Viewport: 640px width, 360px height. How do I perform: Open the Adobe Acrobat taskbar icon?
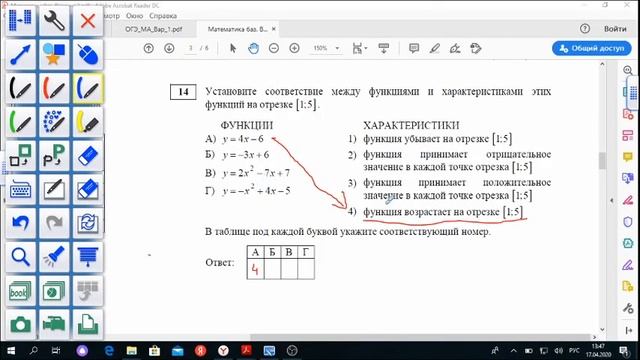click(247, 351)
